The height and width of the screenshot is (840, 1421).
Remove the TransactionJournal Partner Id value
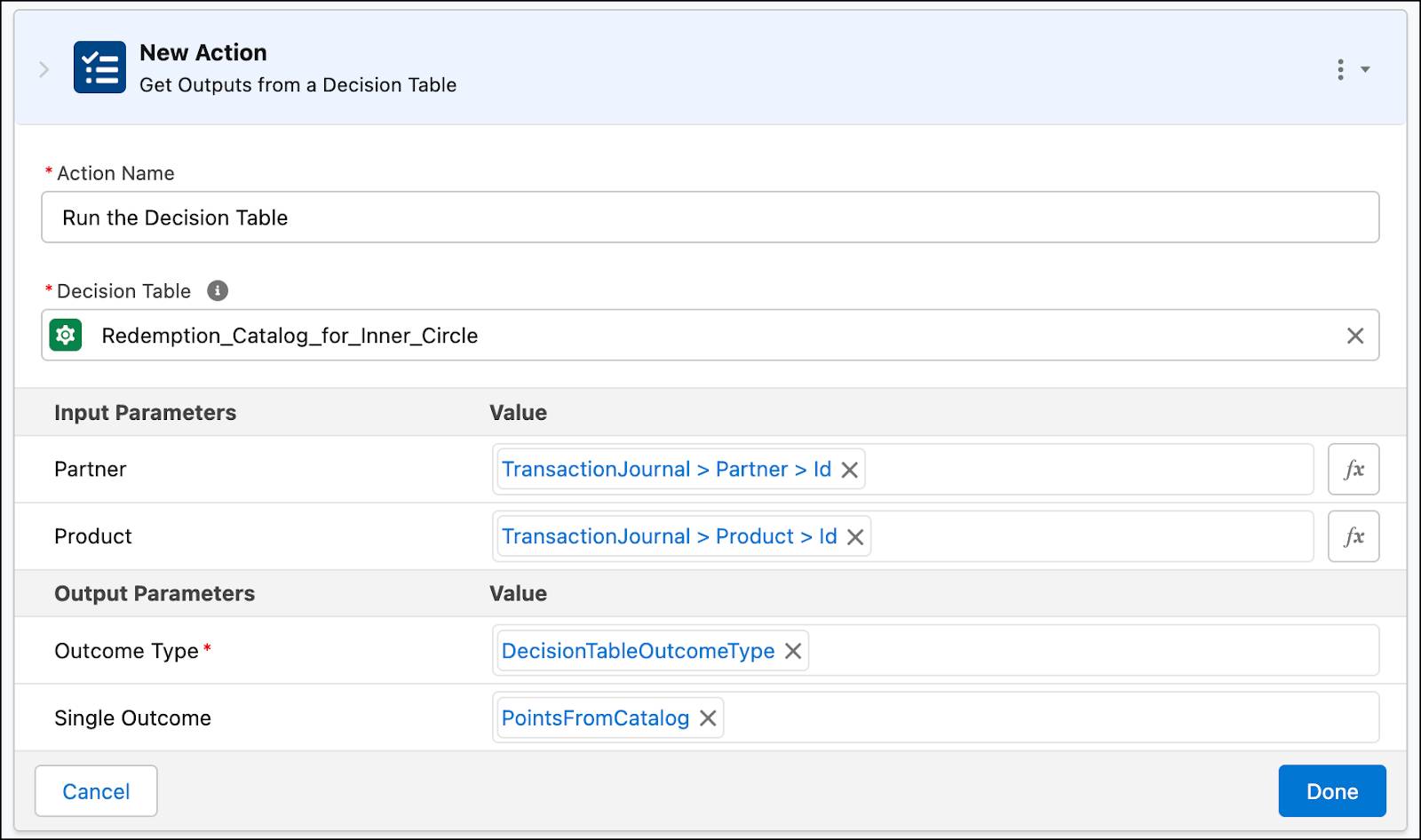point(849,469)
